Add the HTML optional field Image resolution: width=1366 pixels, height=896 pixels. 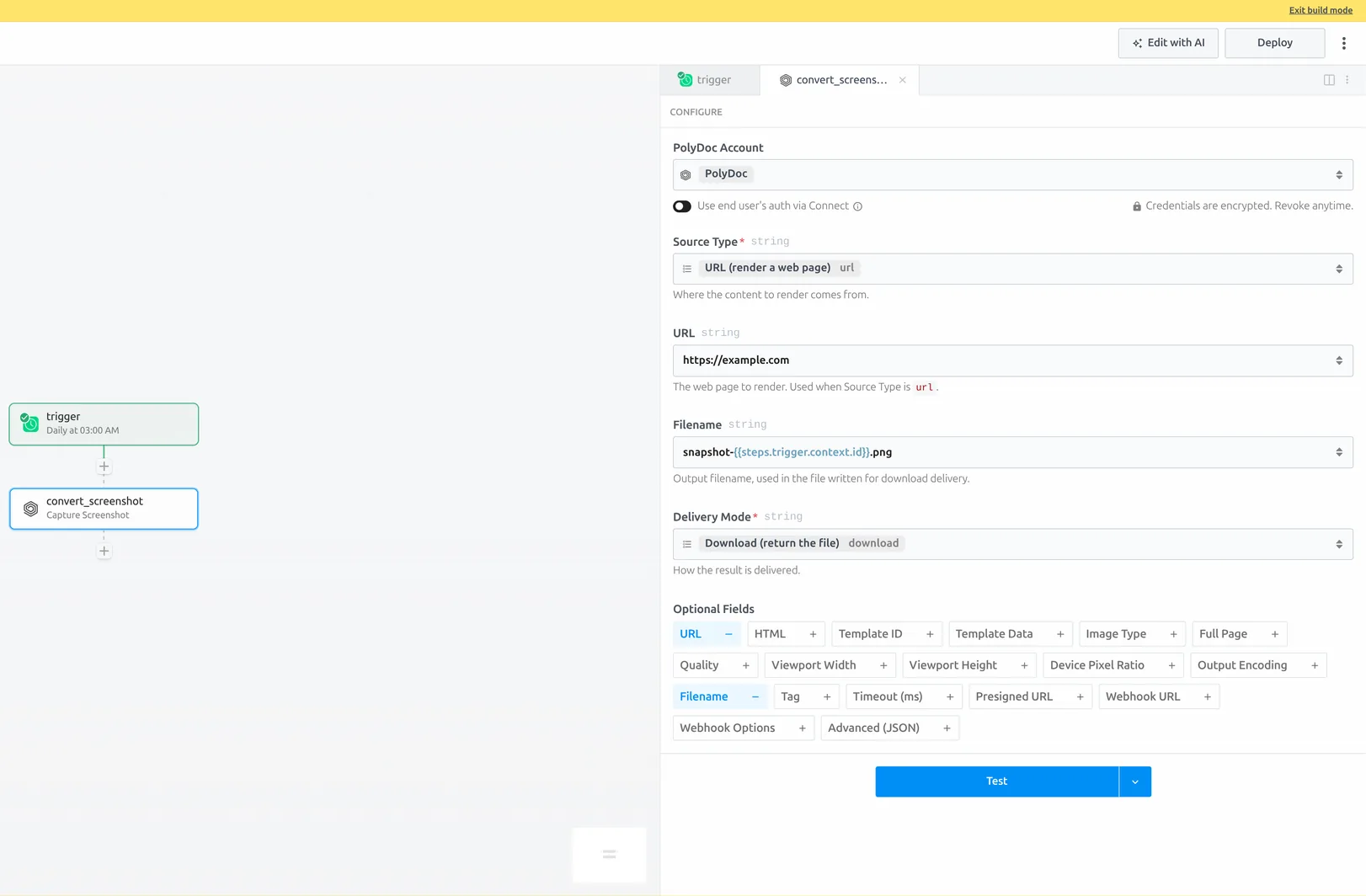tap(813, 634)
